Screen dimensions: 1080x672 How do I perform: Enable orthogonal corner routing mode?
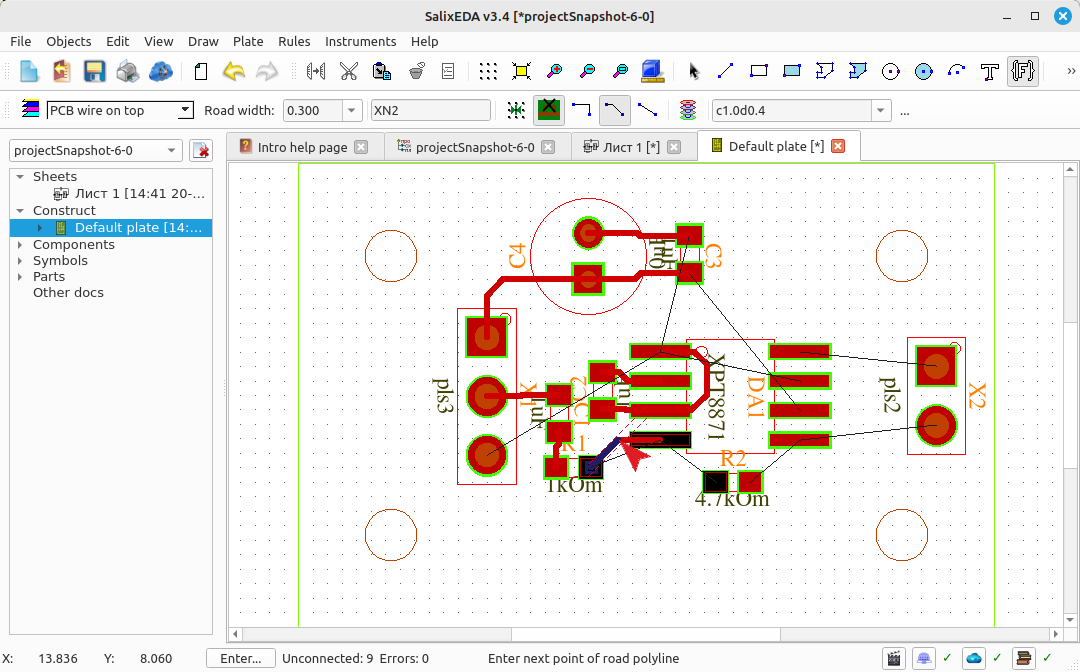coord(582,110)
